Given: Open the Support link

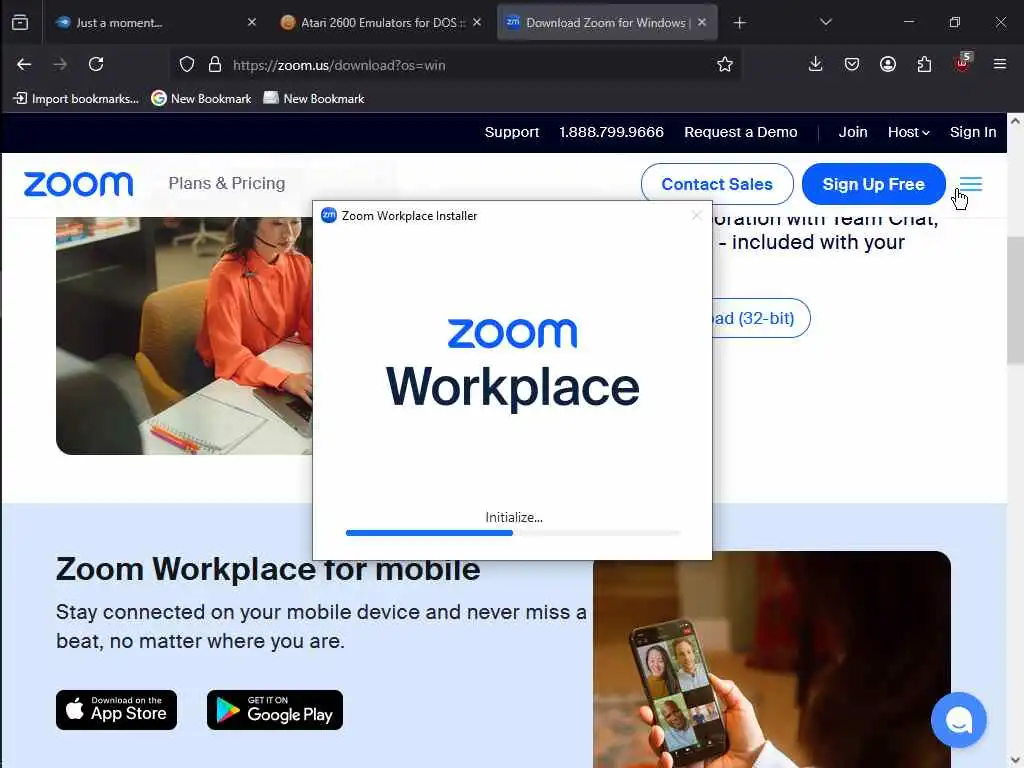Looking at the screenshot, I should point(511,132).
